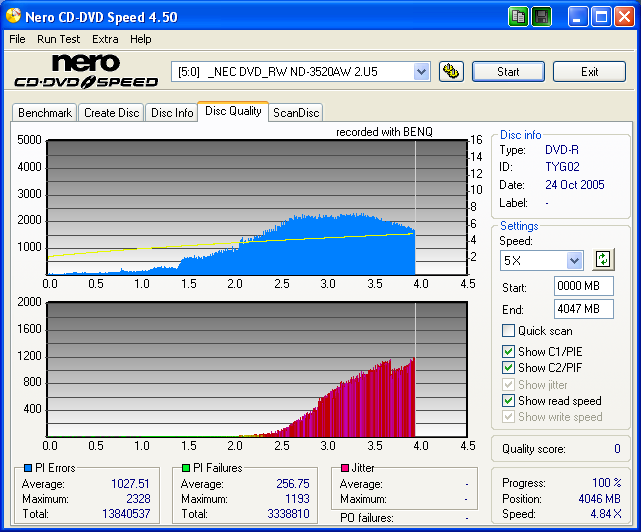Screen dimensions: 641x532
Task: Click Position value 4046 MB
Action: click(x=599, y=499)
